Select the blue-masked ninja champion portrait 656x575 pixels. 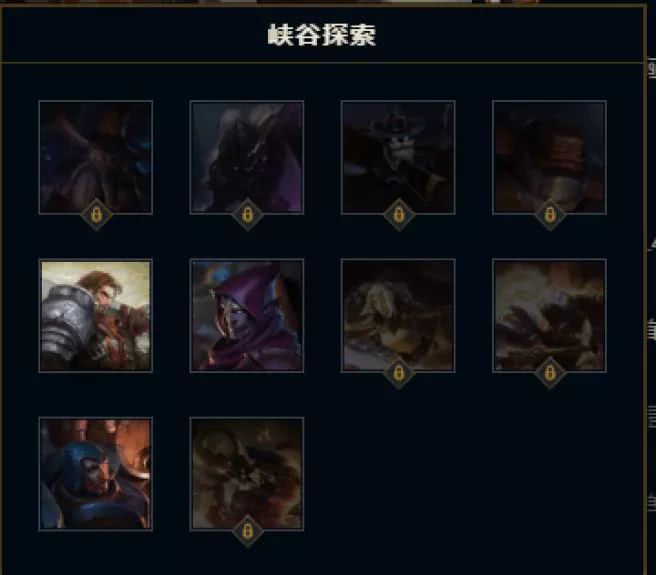96,474
